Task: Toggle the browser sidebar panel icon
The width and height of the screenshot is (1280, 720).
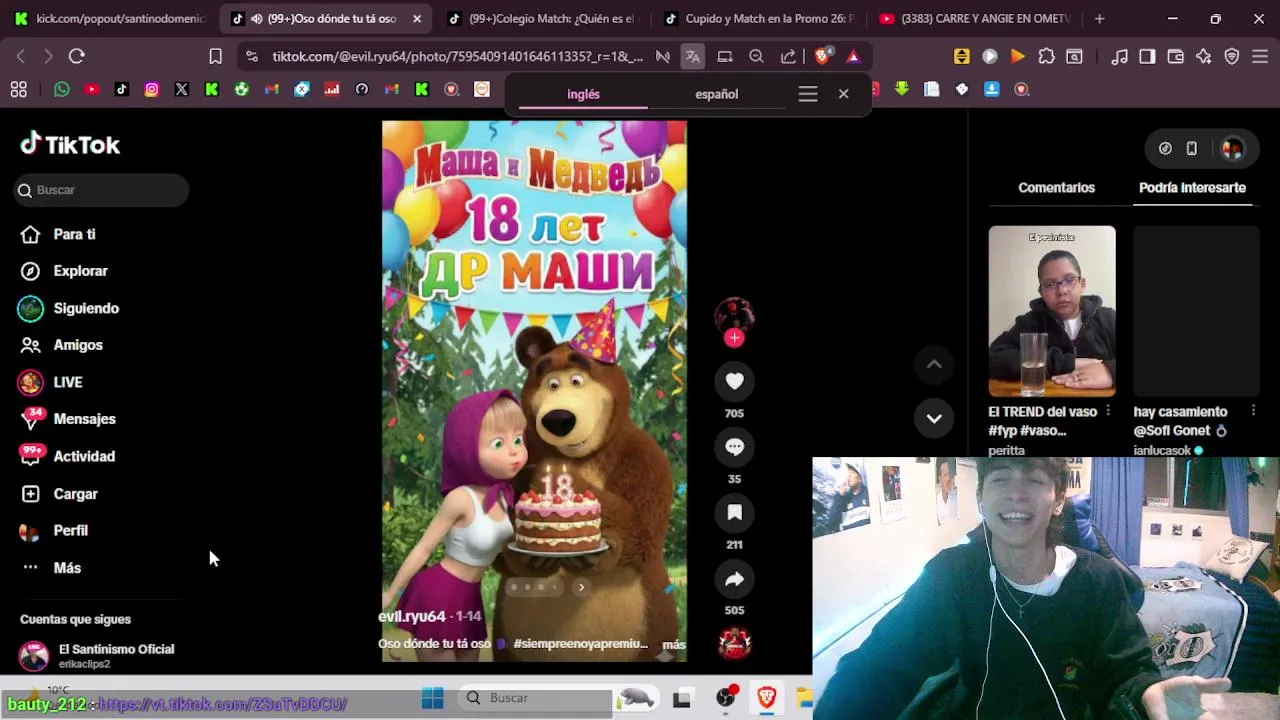Action: pos(1147,56)
